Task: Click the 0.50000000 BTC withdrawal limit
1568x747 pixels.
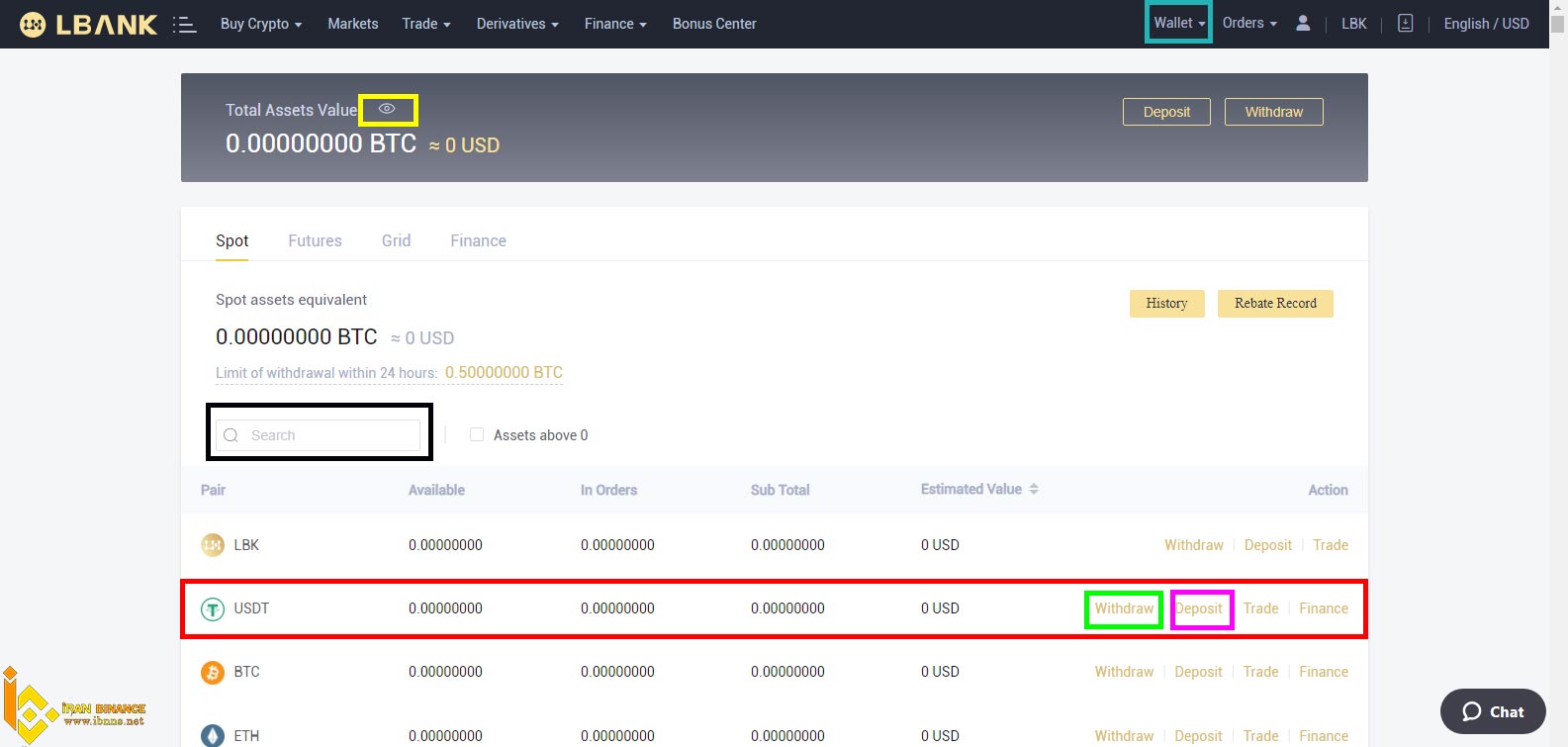Action: click(504, 373)
